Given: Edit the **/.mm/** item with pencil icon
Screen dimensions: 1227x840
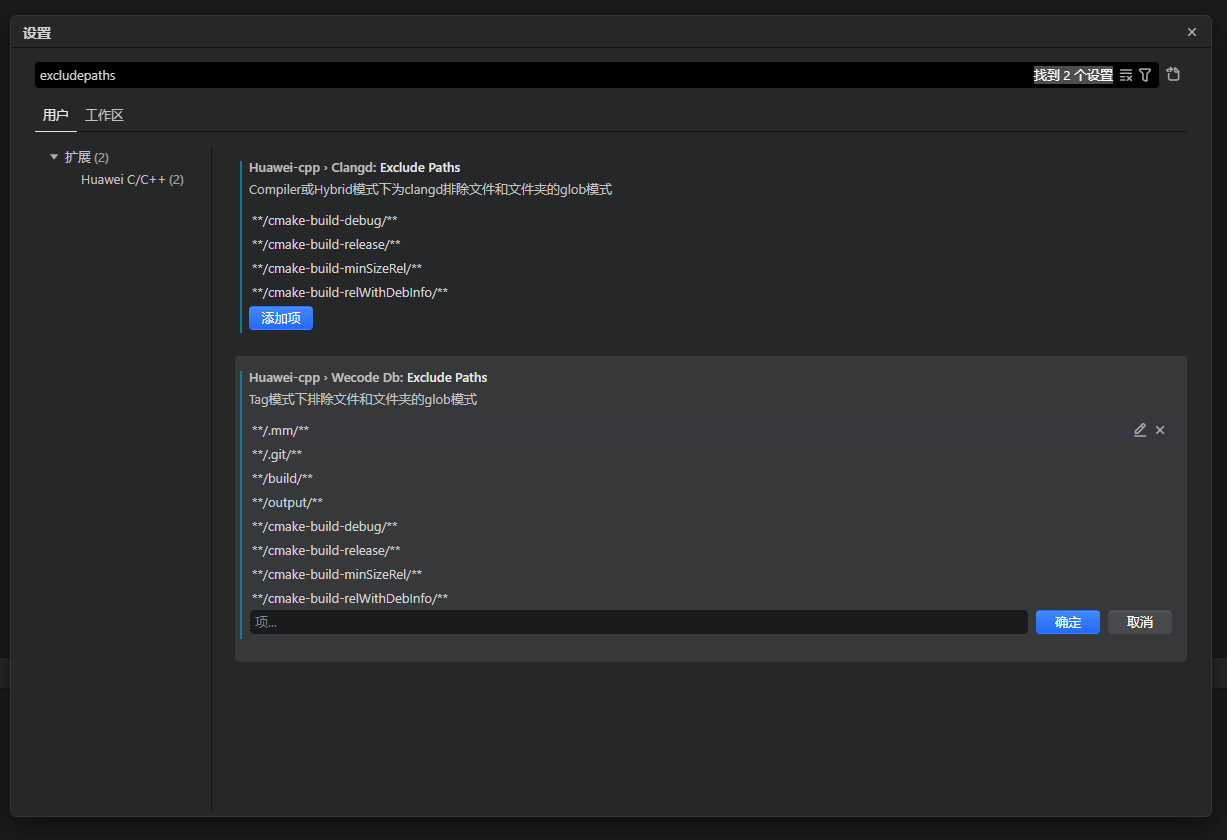Looking at the screenshot, I should coord(1140,430).
